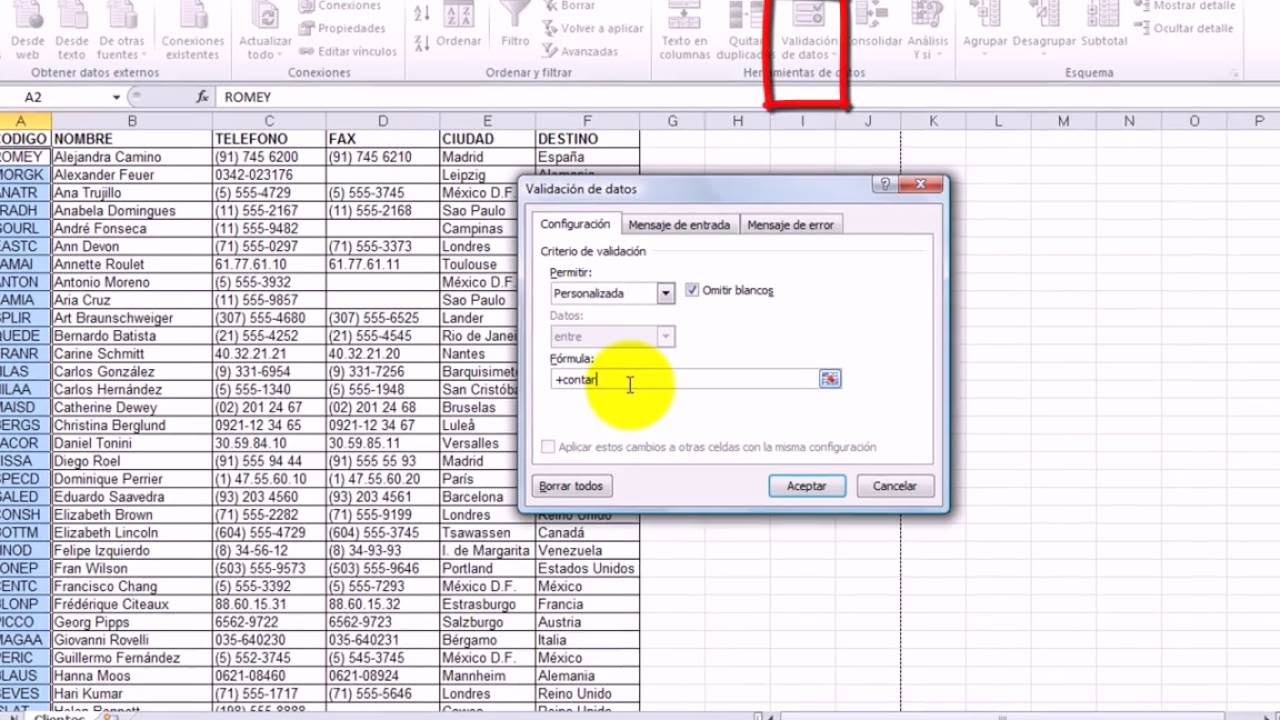Viewport: 1280px width, 720px height.
Task: Select cell with Hanna Moos
Action: (x=131, y=676)
